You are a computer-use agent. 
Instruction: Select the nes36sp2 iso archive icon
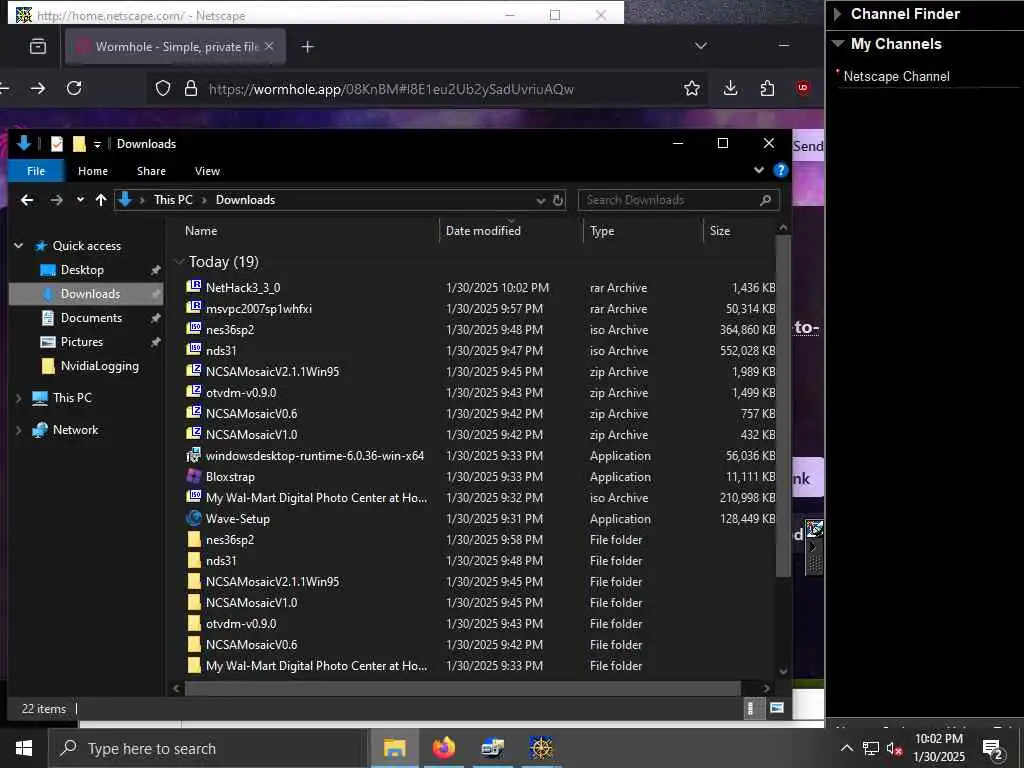tap(194, 328)
